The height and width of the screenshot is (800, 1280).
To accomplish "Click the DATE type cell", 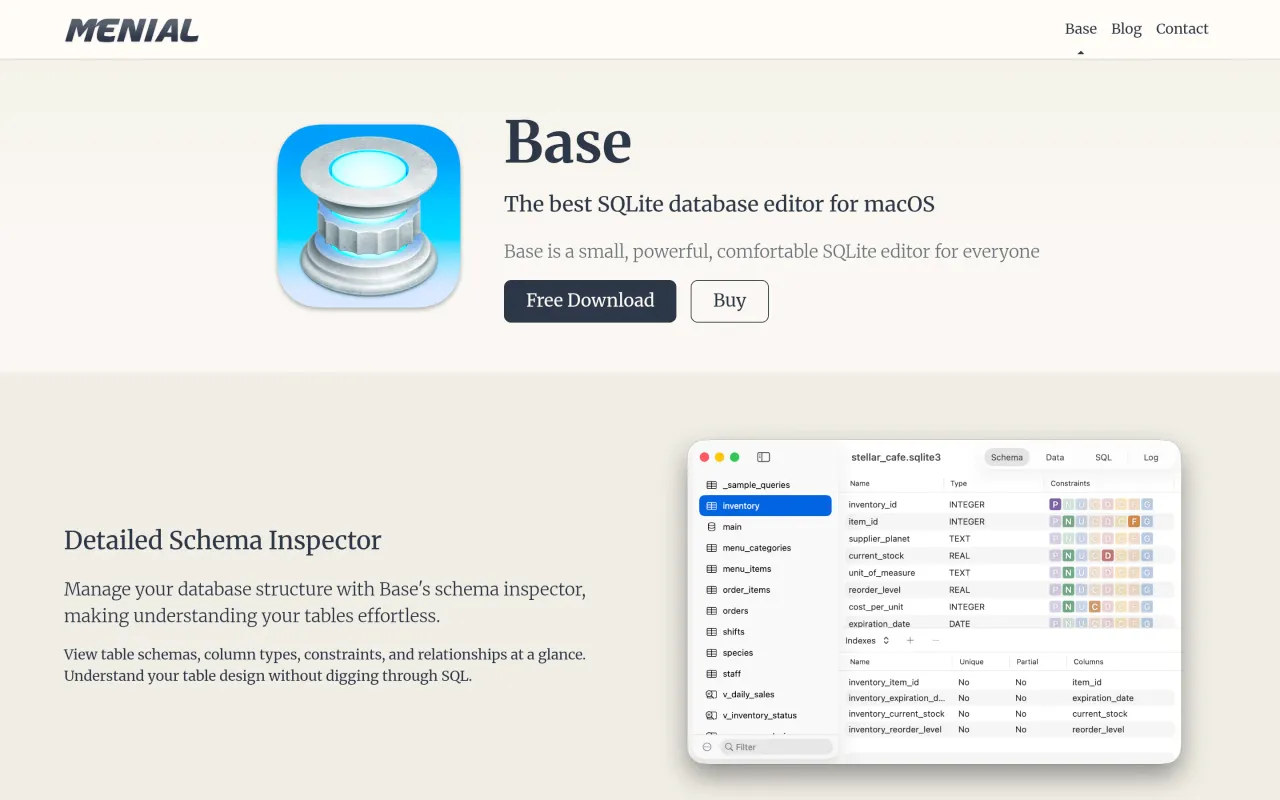I will pyautogui.click(x=959, y=624).
